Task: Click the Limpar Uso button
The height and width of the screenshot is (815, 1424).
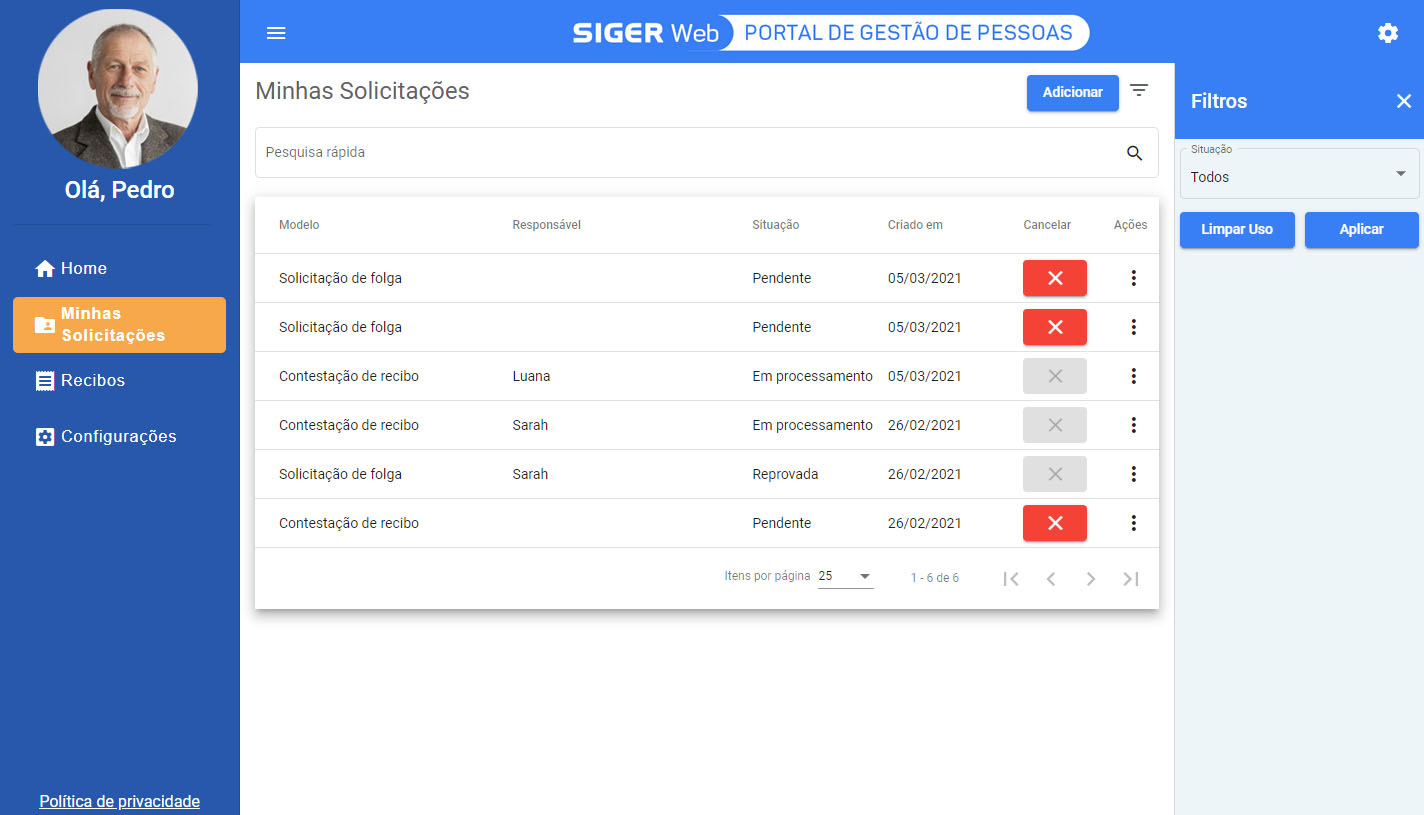Action: point(1237,229)
